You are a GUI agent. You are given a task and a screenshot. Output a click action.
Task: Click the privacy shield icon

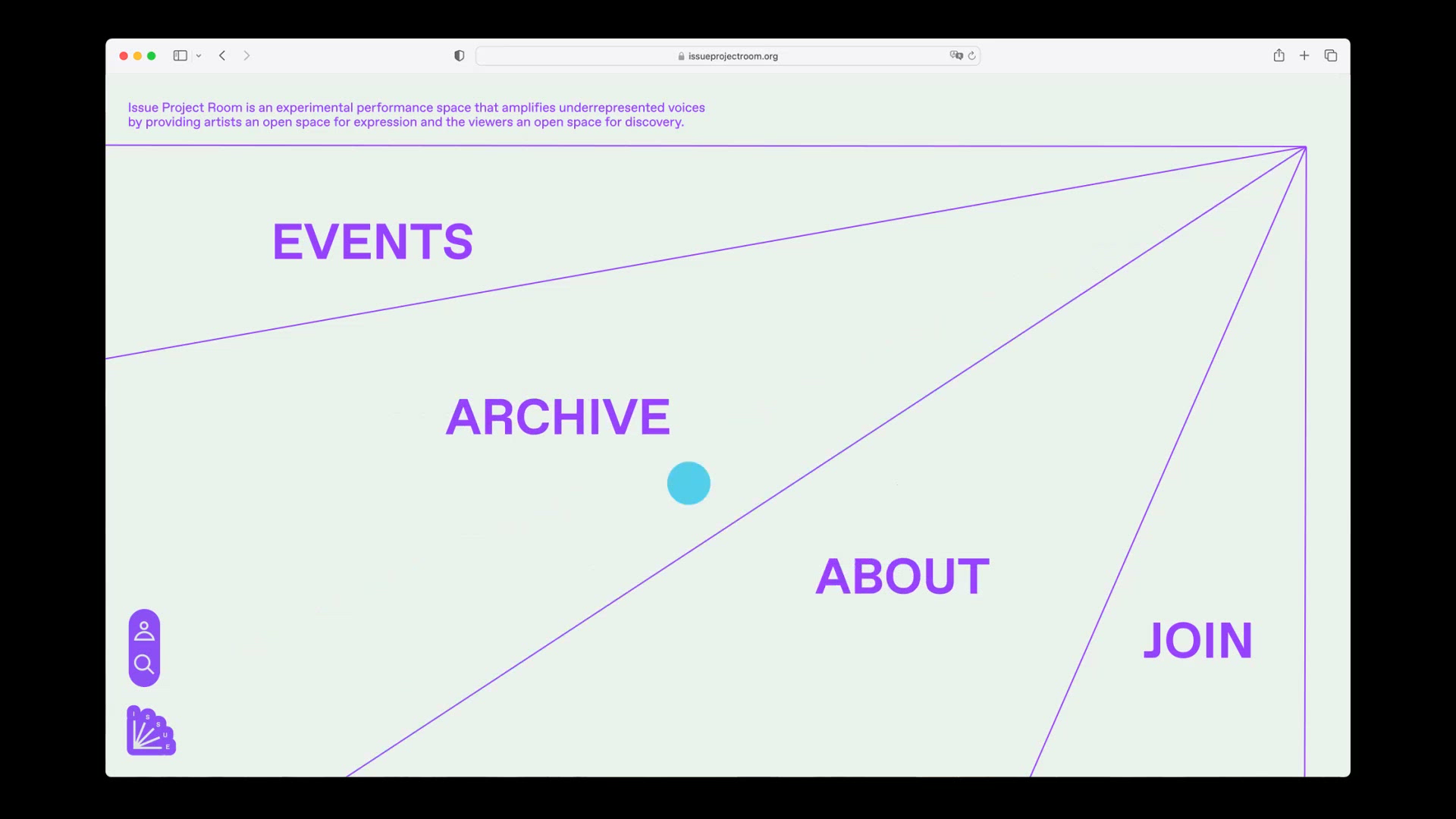point(459,55)
